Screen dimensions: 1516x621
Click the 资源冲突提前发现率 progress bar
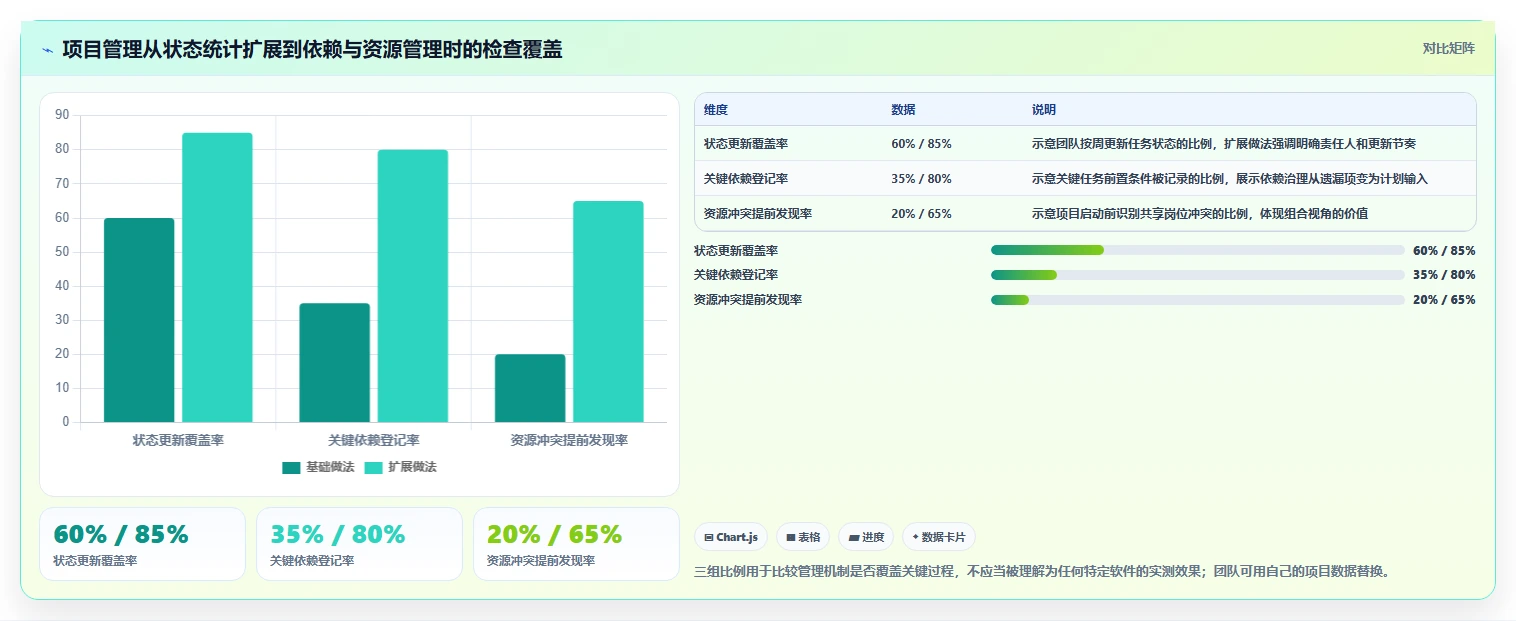pyautogui.click(x=1198, y=300)
